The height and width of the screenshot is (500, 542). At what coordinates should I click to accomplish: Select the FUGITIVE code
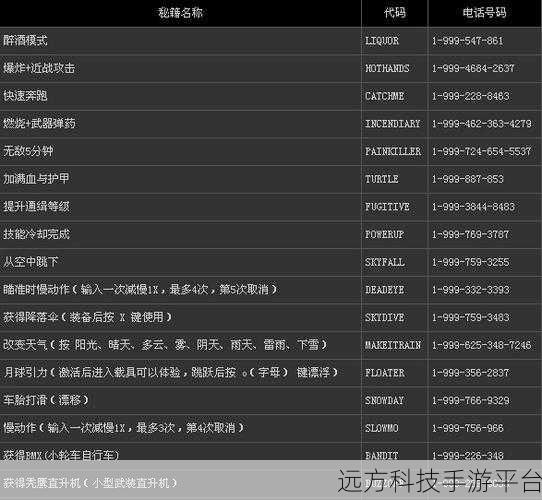pyautogui.click(x=387, y=207)
